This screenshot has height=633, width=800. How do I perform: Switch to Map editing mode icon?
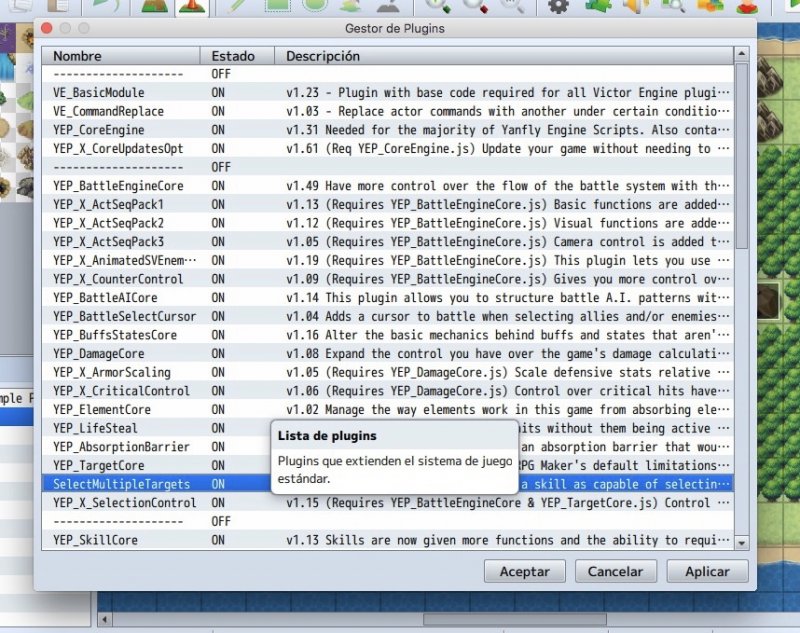(x=155, y=6)
